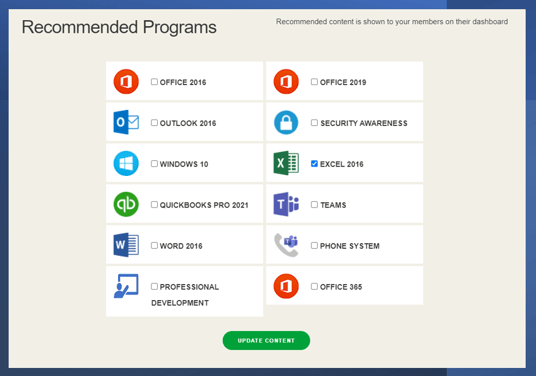
Task: Click the 'WINDOWS 10' label text
Action: (x=184, y=164)
